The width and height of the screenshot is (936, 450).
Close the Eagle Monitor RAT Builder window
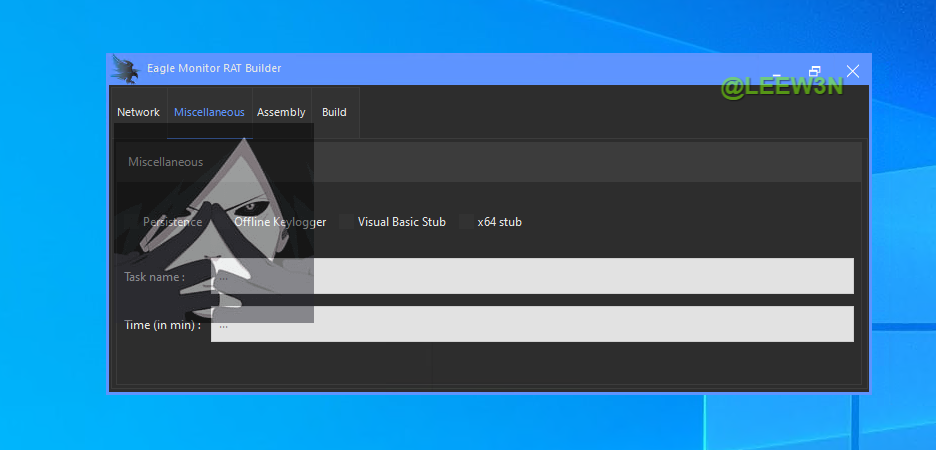852,71
